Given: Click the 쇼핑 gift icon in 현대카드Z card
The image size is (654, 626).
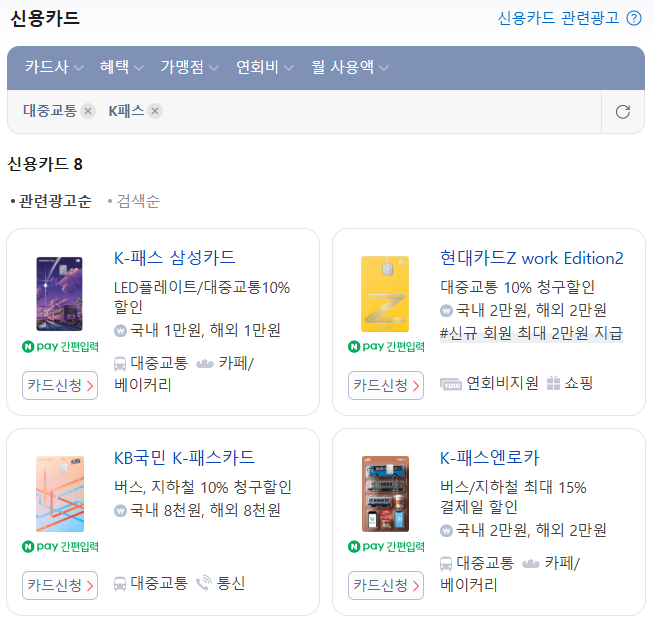Looking at the screenshot, I should (x=553, y=383).
